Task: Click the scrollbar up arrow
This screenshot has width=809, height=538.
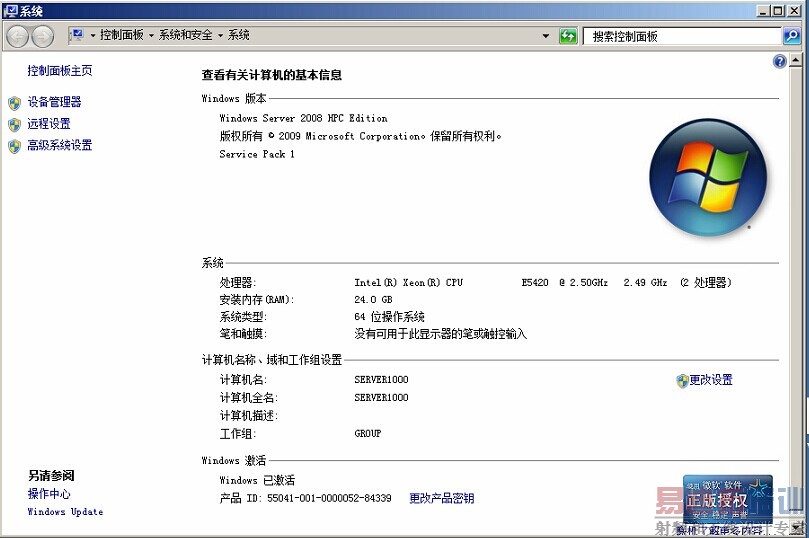Action: 795,61
